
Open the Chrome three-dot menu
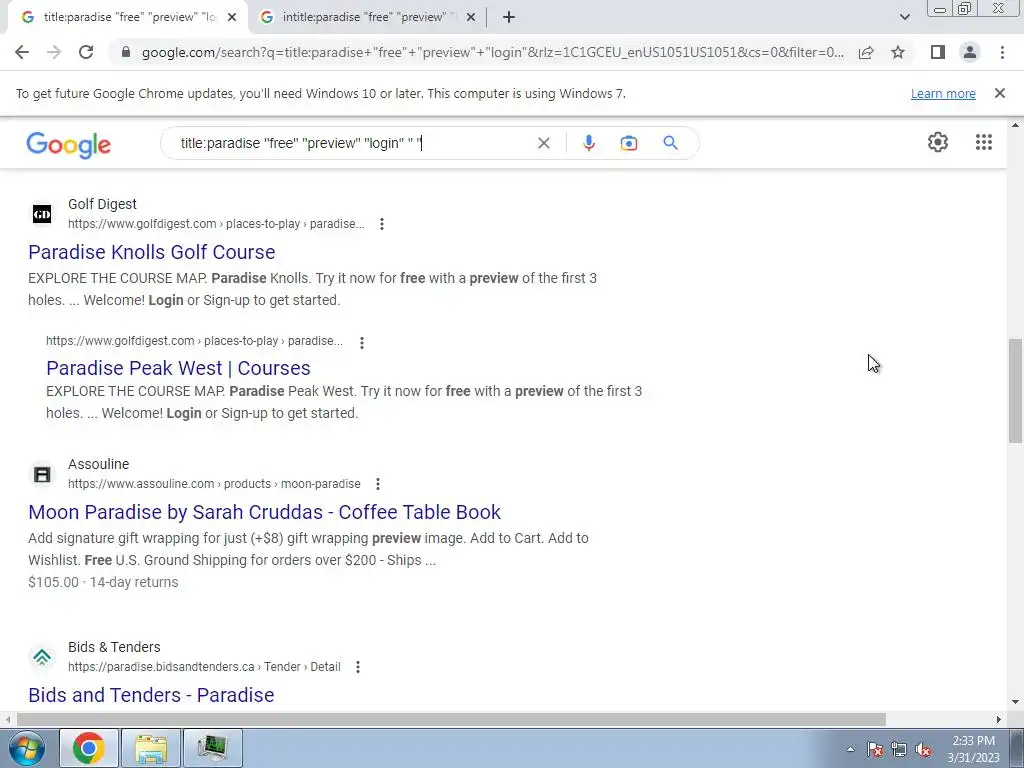pyautogui.click(x=1002, y=52)
